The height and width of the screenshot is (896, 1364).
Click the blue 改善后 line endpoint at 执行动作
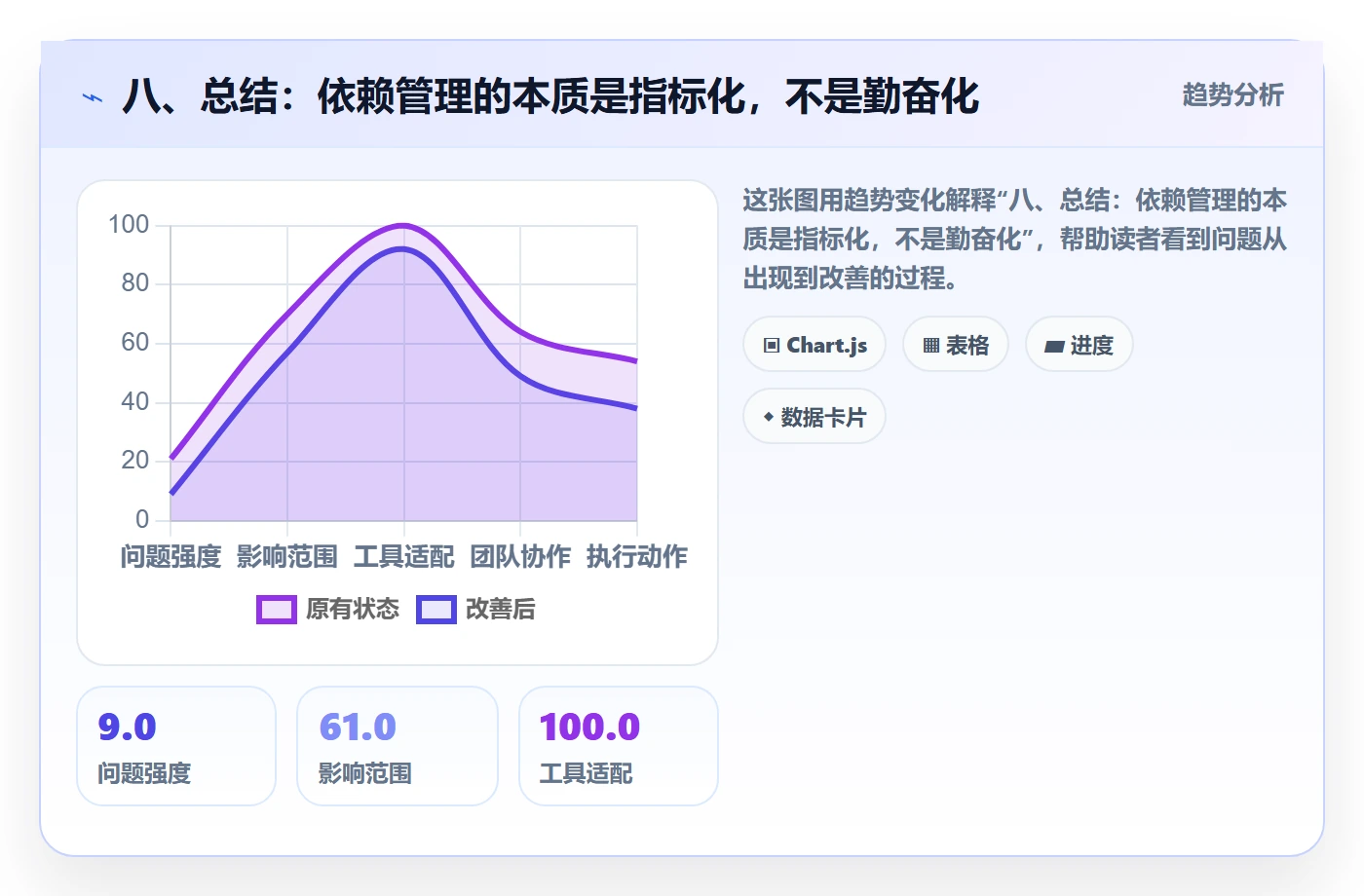(636, 408)
